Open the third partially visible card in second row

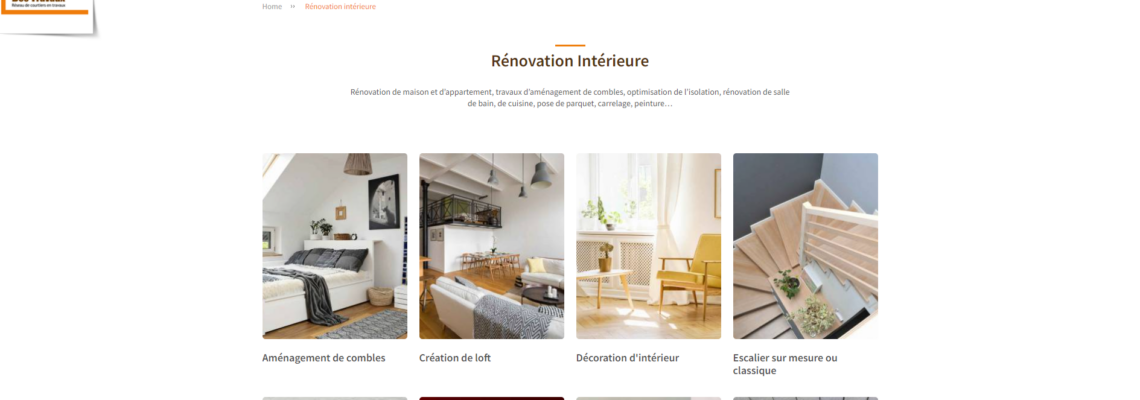649,398
